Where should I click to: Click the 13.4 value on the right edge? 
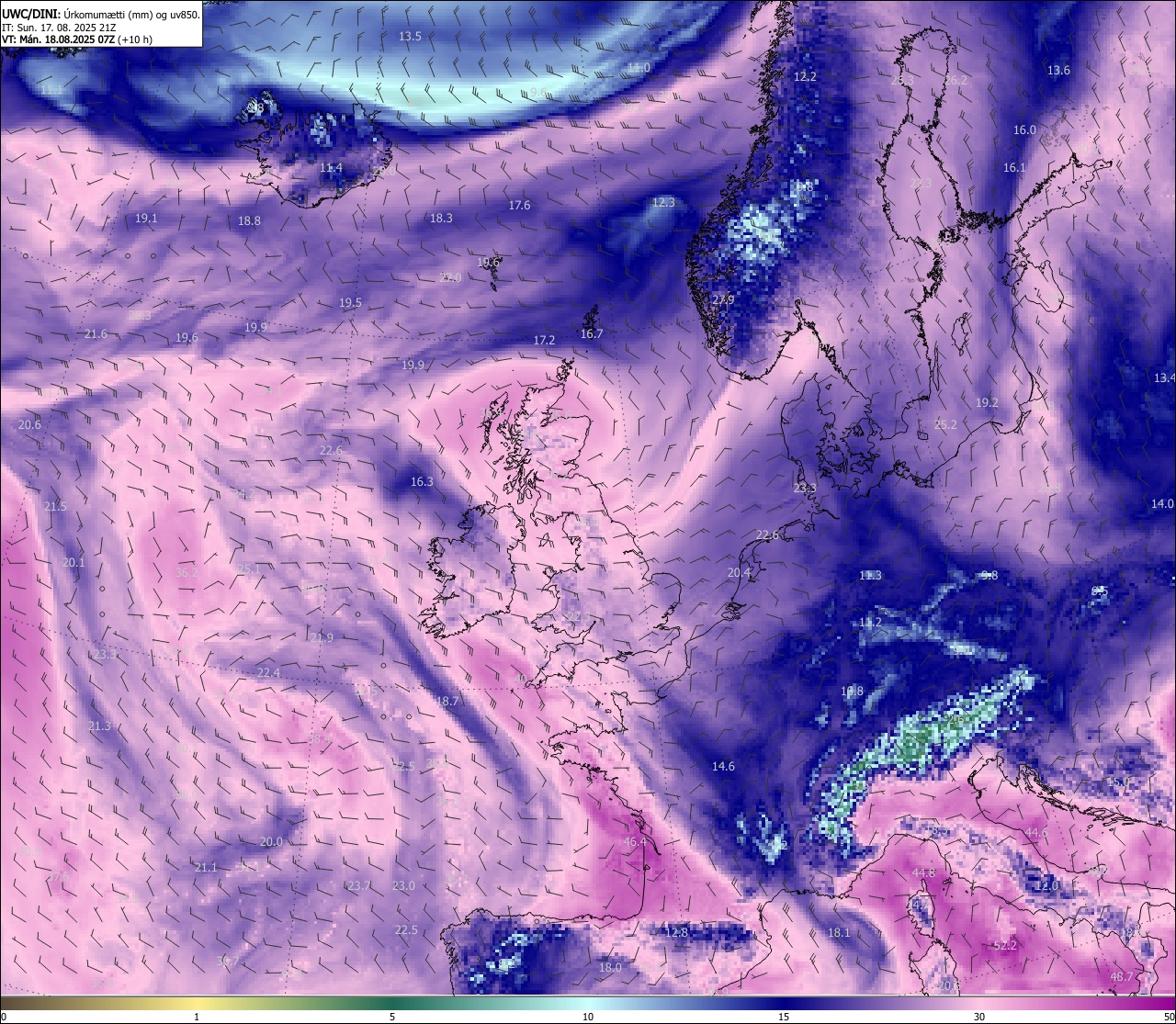pyautogui.click(x=1164, y=377)
